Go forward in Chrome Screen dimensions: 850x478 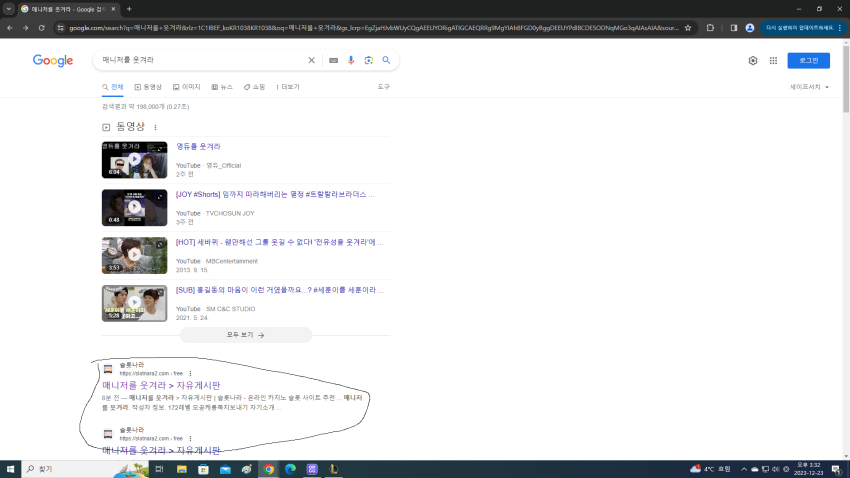point(25,28)
